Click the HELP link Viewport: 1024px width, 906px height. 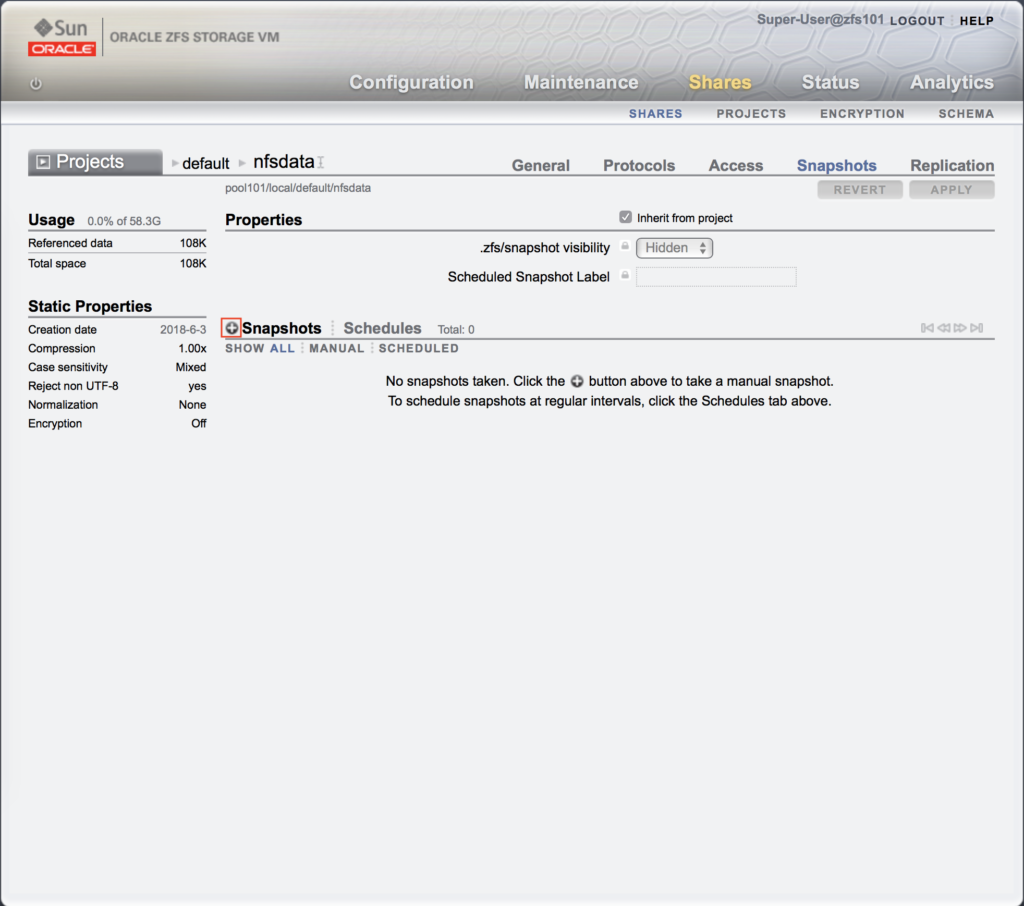[976, 21]
